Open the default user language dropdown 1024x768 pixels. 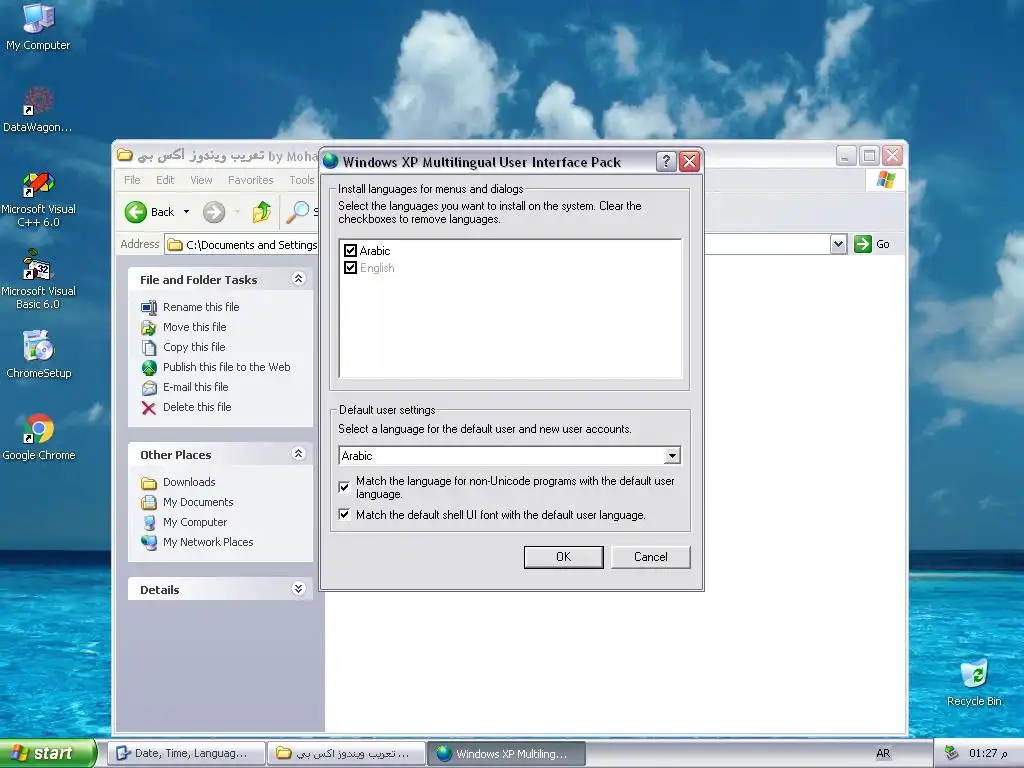[672, 455]
